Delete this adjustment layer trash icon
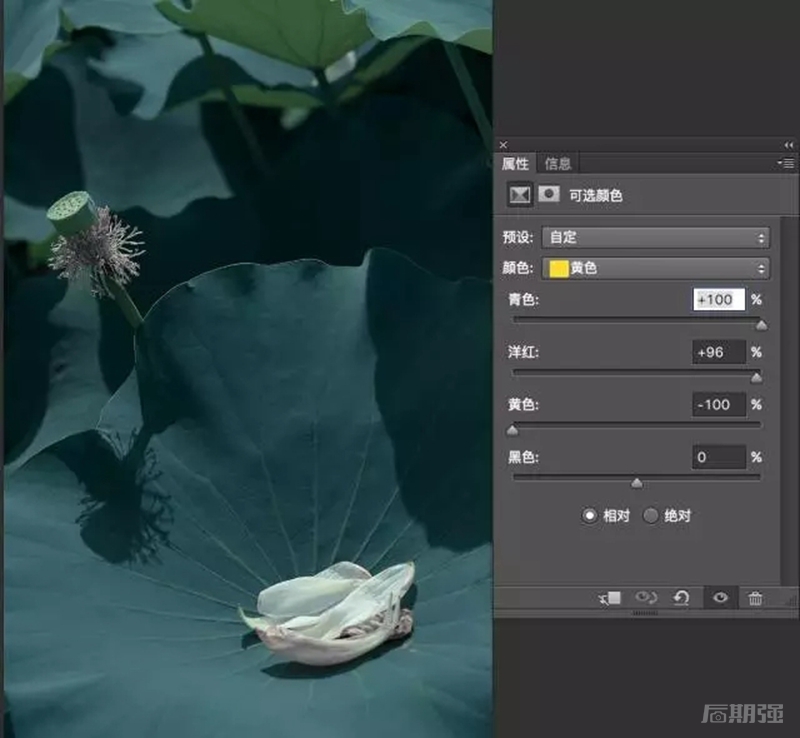Image resolution: width=800 pixels, height=738 pixels. (x=755, y=598)
